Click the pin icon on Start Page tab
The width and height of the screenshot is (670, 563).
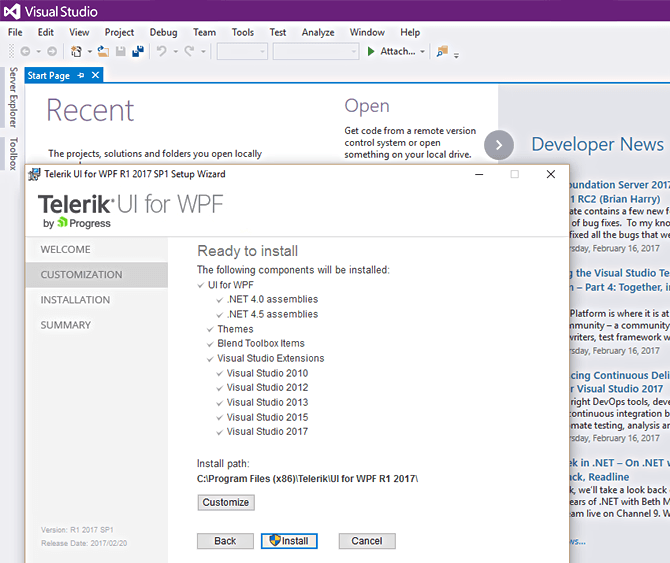click(81, 76)
